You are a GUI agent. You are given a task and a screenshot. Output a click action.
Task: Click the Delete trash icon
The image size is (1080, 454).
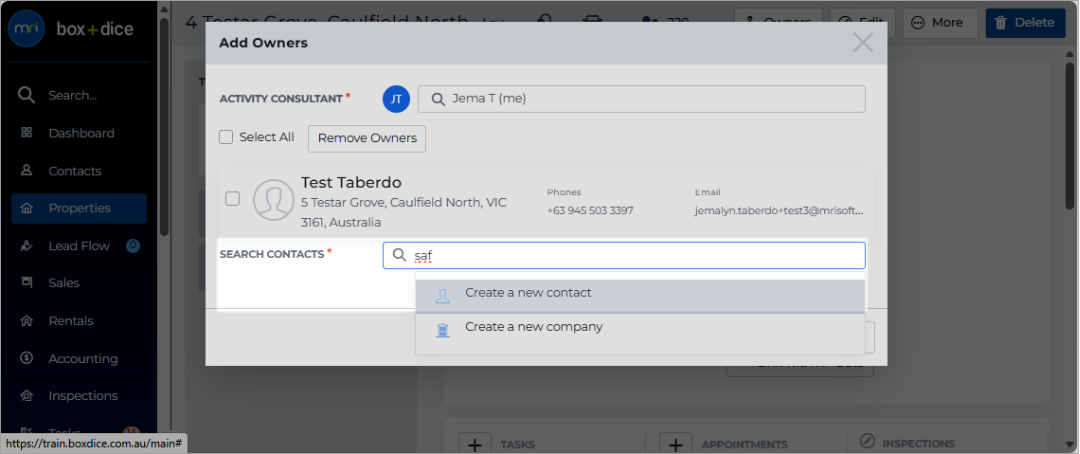tap(1001, 23)
